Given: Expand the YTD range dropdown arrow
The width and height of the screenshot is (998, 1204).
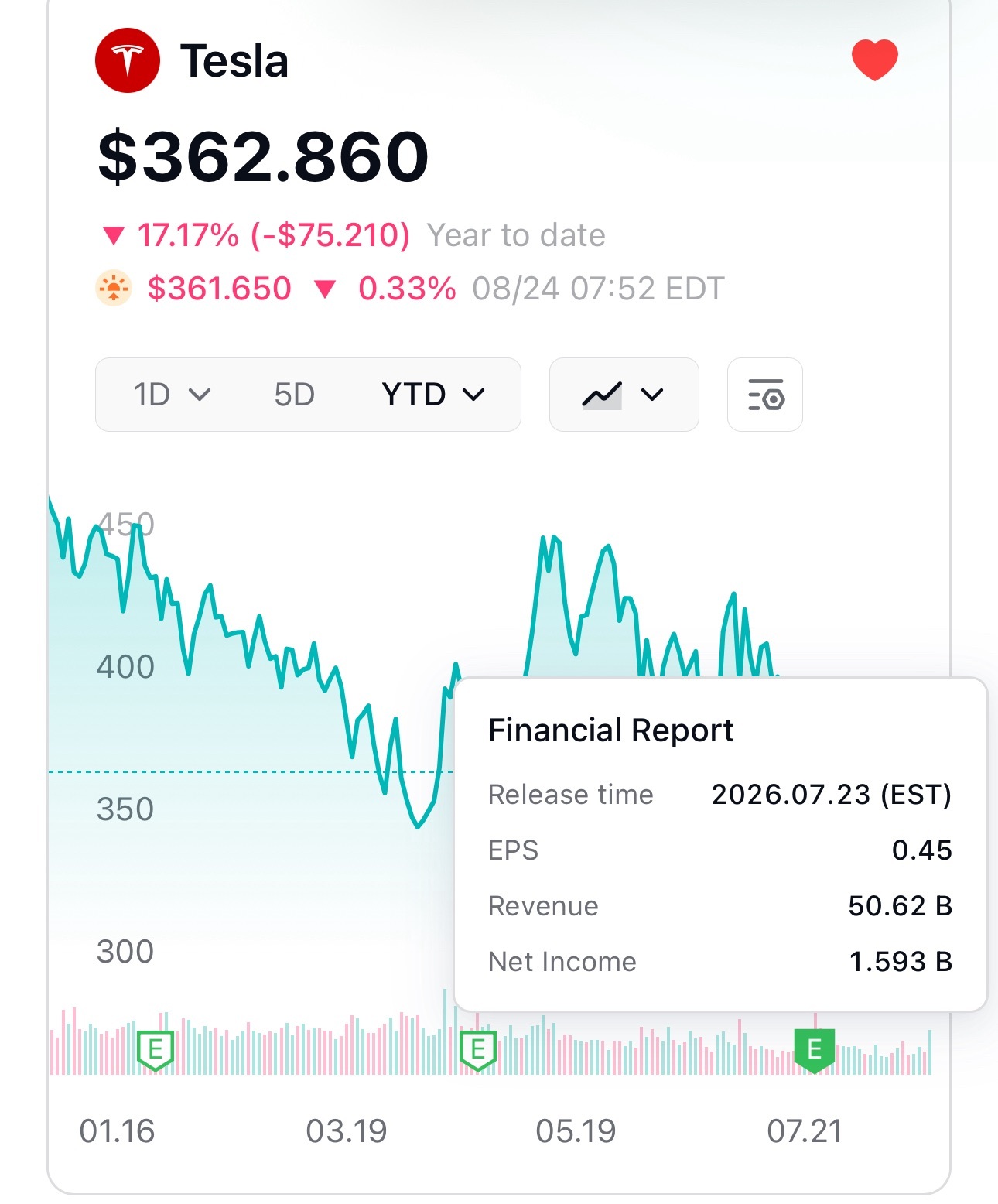Looking at the screenshot, I should pyautogui.click(x=473, y=395).
